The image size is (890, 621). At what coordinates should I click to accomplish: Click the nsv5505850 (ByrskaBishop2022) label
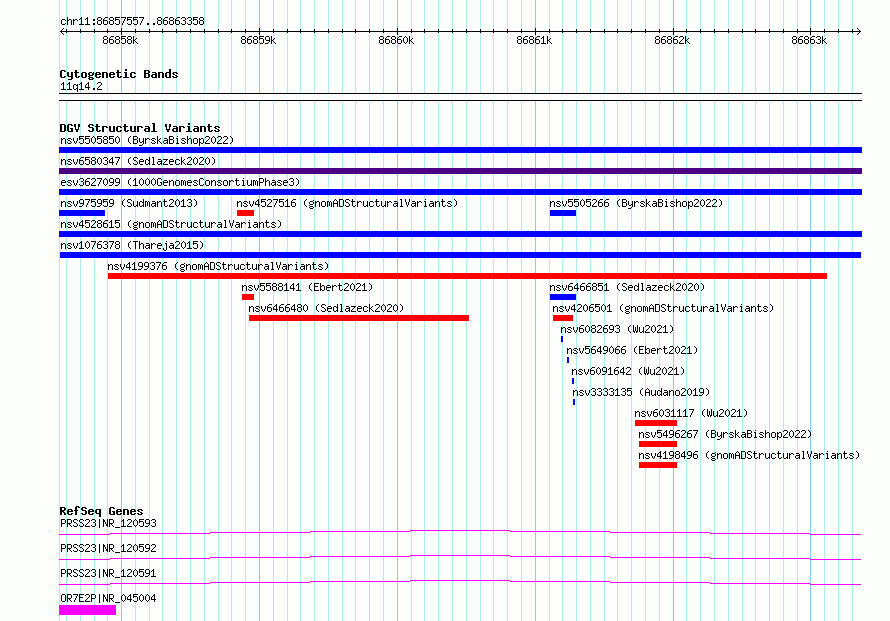pos(147,140)
